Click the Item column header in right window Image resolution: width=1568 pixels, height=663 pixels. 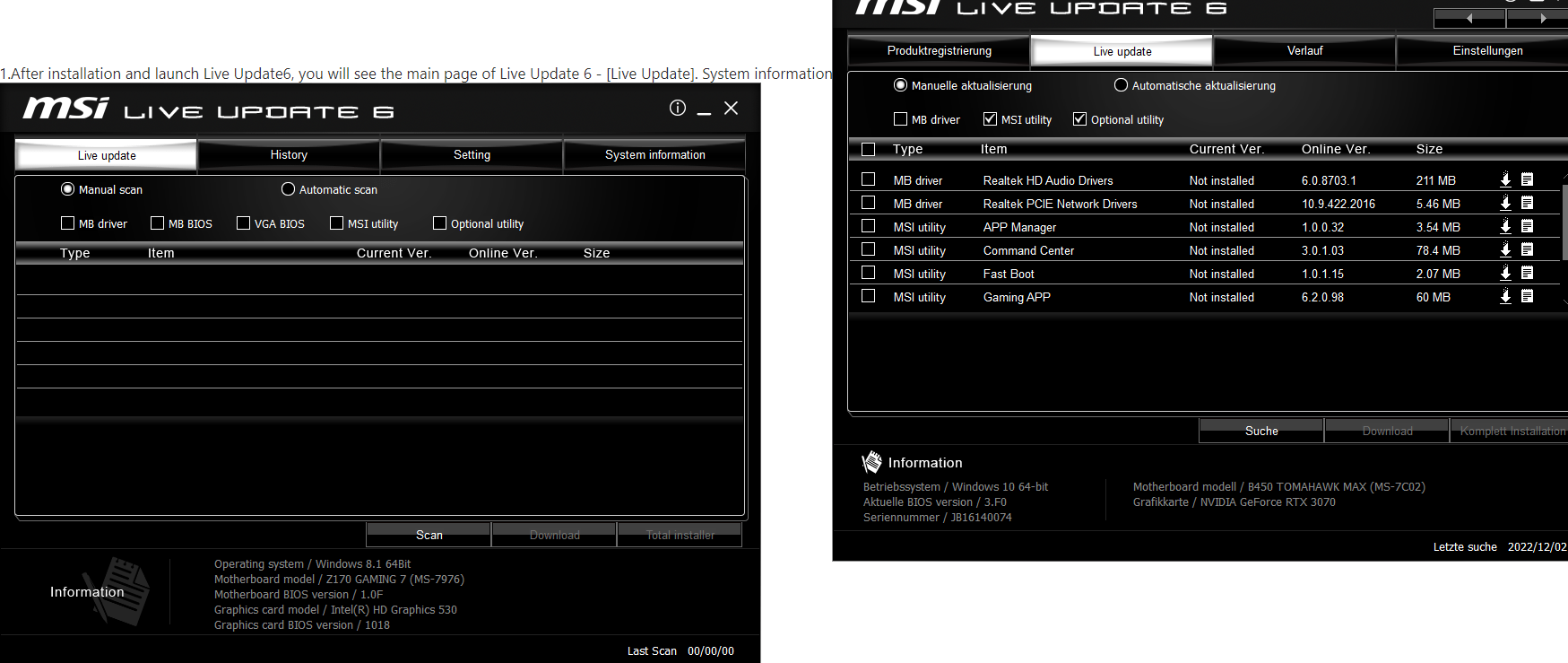(x=993, y=149)
